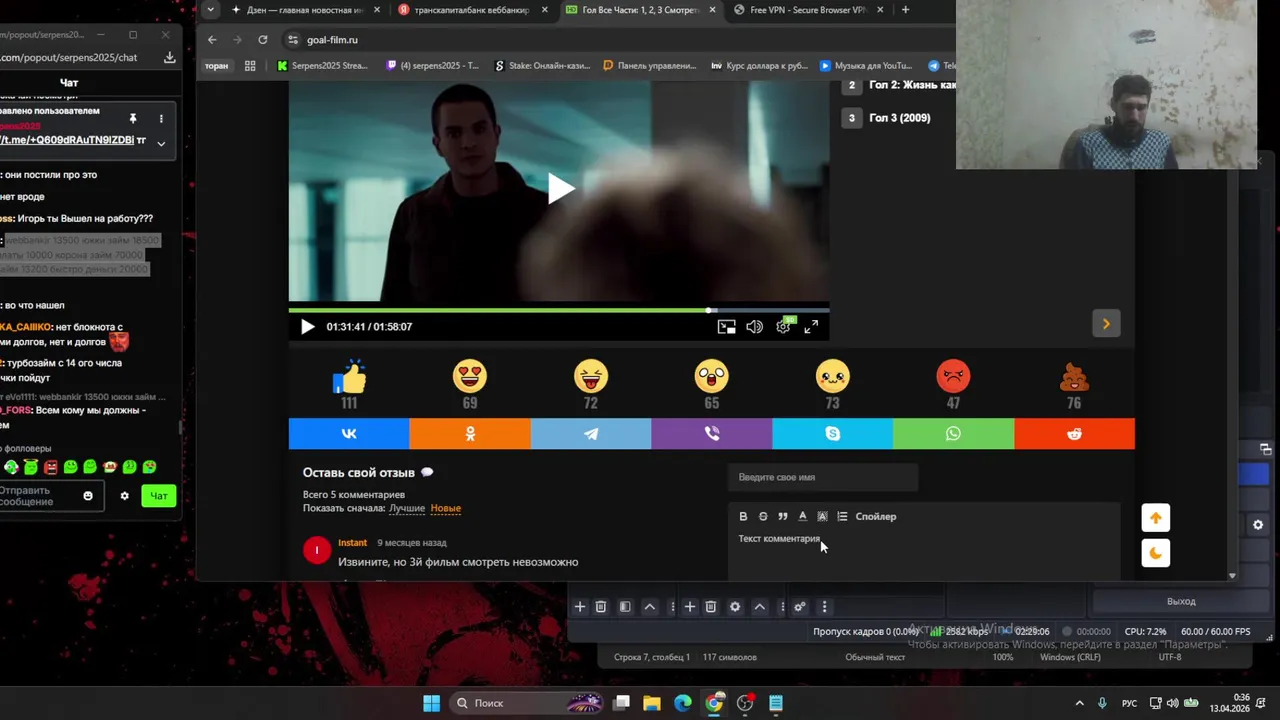Share the page via VK
1280x720 pixels.
point(349,434)
